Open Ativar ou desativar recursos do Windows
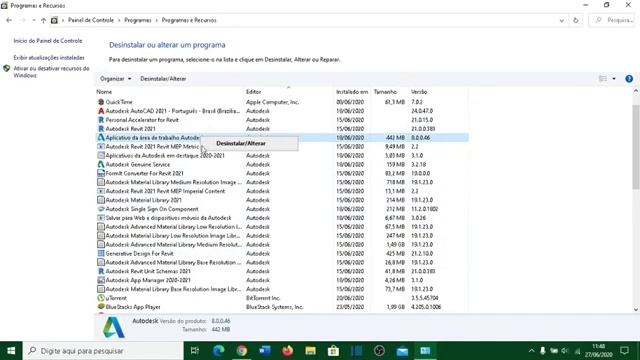Screen dimensions: 640x360 51,72
